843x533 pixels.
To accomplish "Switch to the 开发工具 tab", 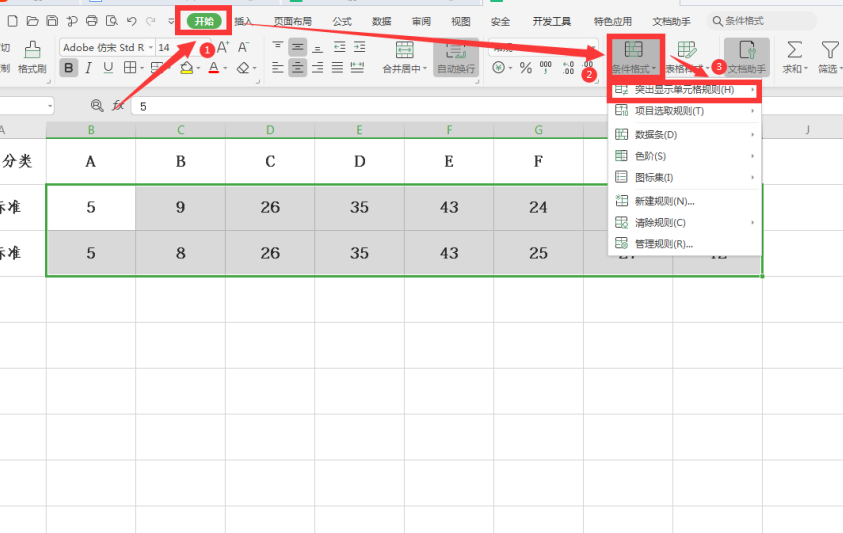I will coord(552,22).
